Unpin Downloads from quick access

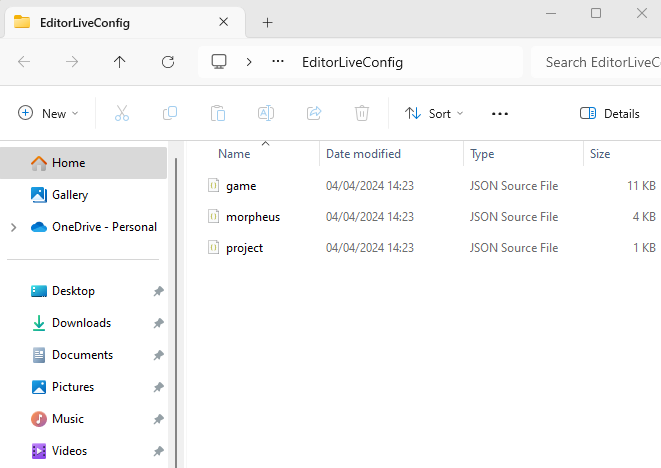[158, 323]
